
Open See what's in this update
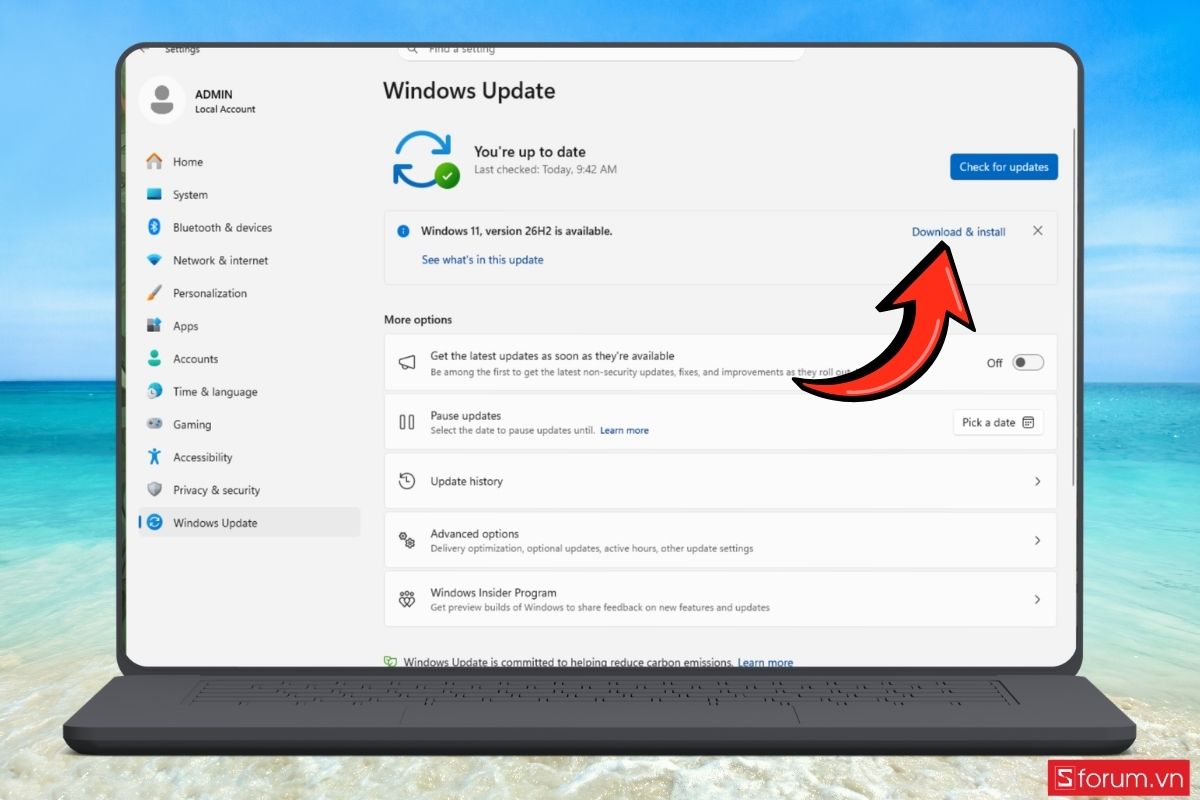point(483,260)
